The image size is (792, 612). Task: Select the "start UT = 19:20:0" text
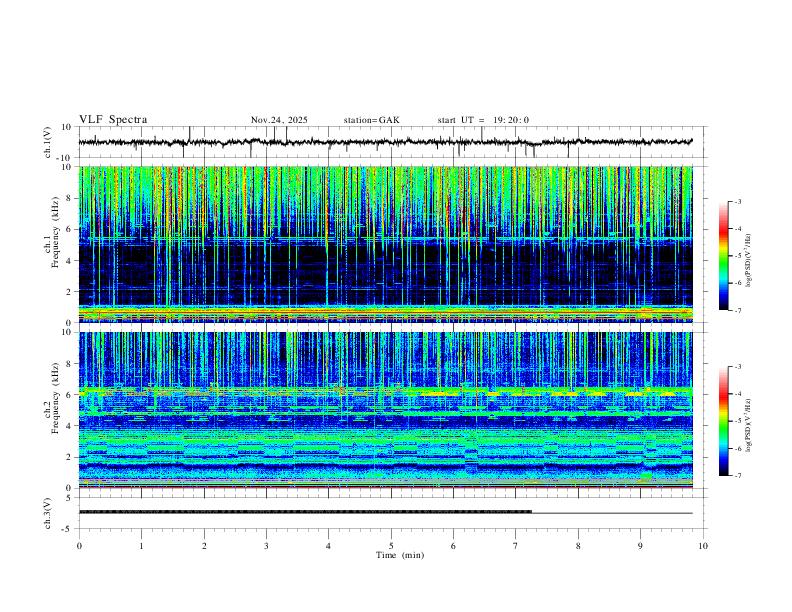point(483,120)
